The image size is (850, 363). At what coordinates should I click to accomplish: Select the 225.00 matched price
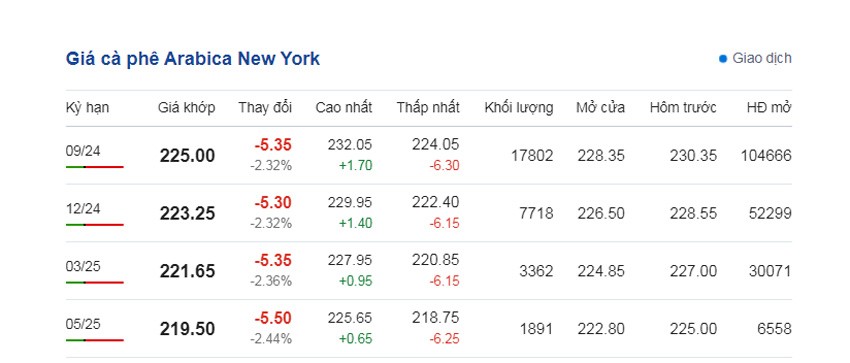187,156
